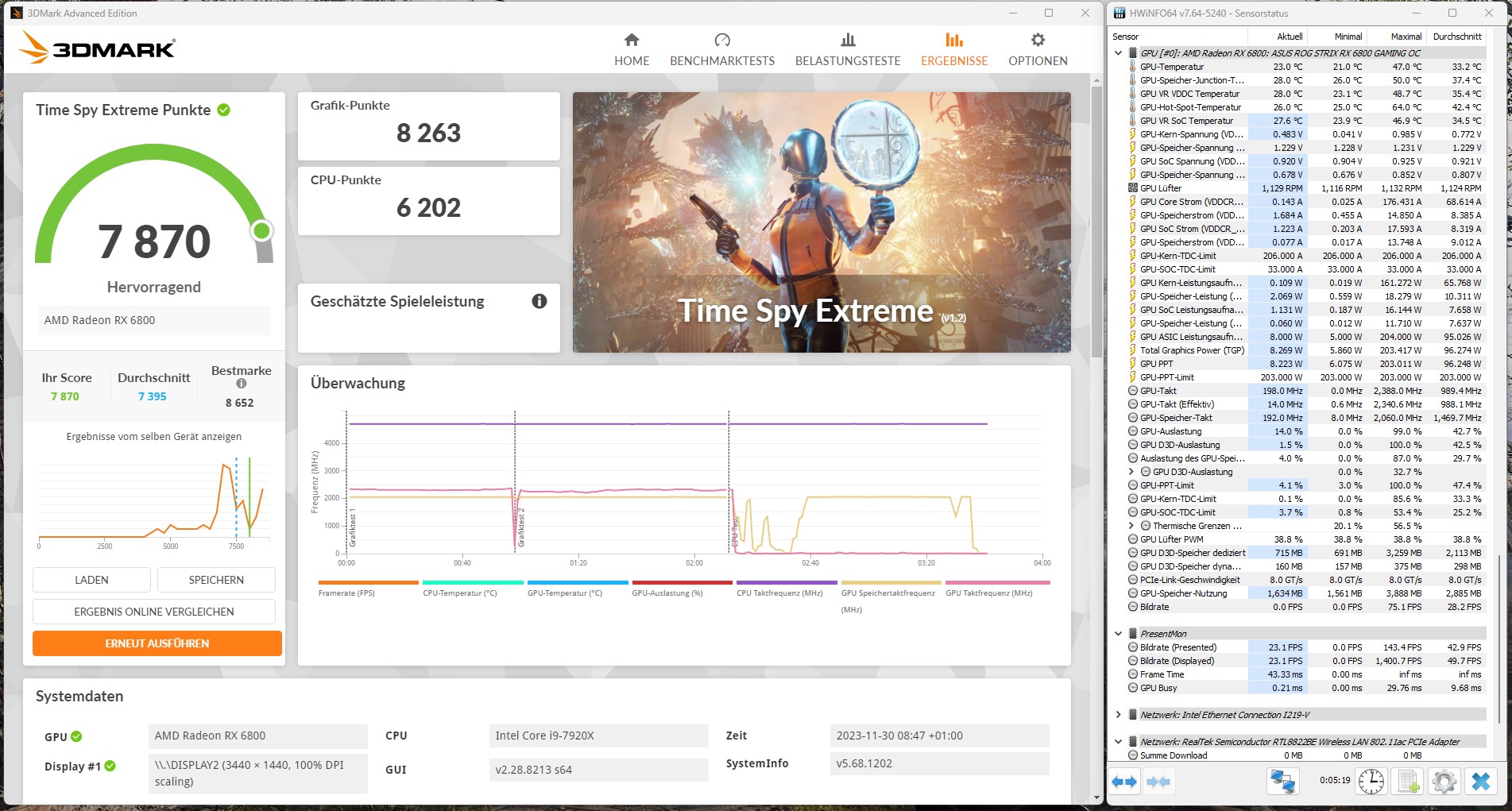Click the Aktuell column header in HWiNFO
The height and width of the screenshot is (811, 1512).
(x=1278, y=37)
